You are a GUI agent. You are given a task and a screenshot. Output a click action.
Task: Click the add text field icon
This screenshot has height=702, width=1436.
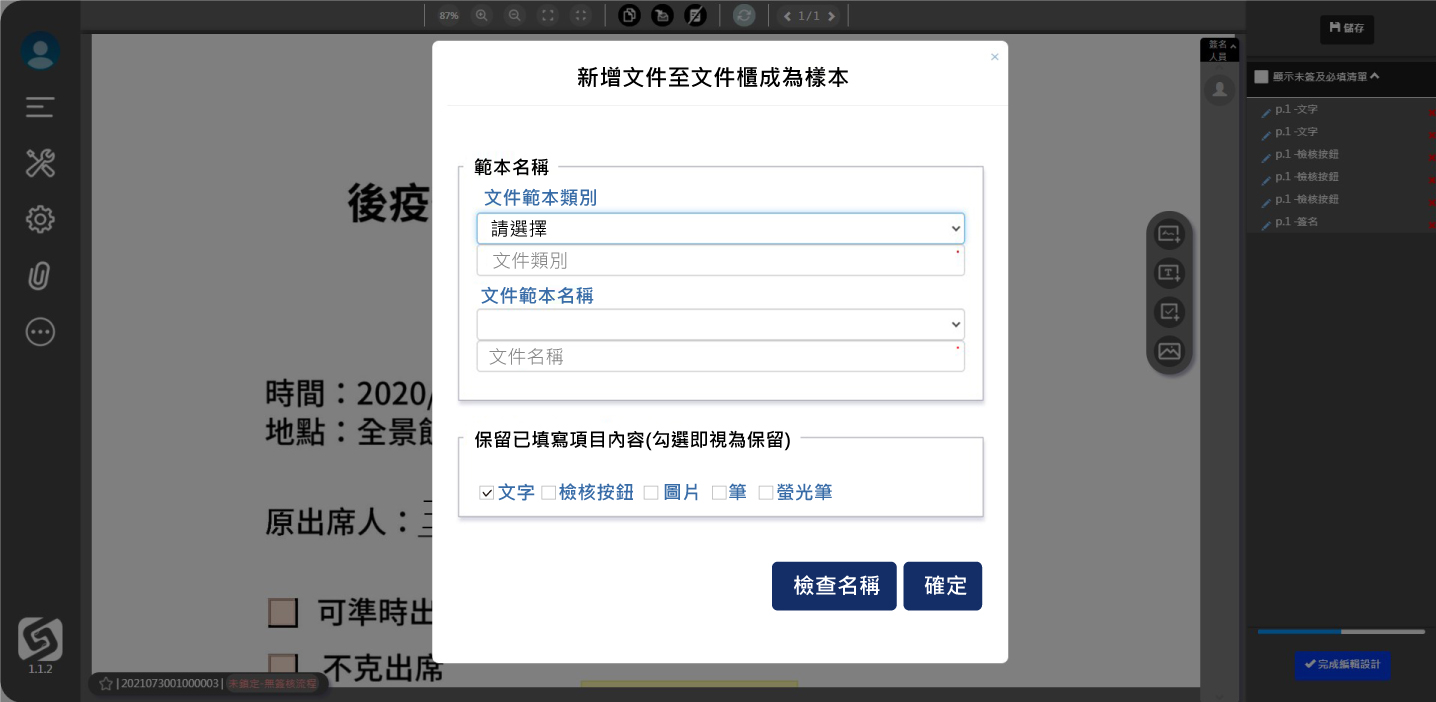coord(1169,273)
